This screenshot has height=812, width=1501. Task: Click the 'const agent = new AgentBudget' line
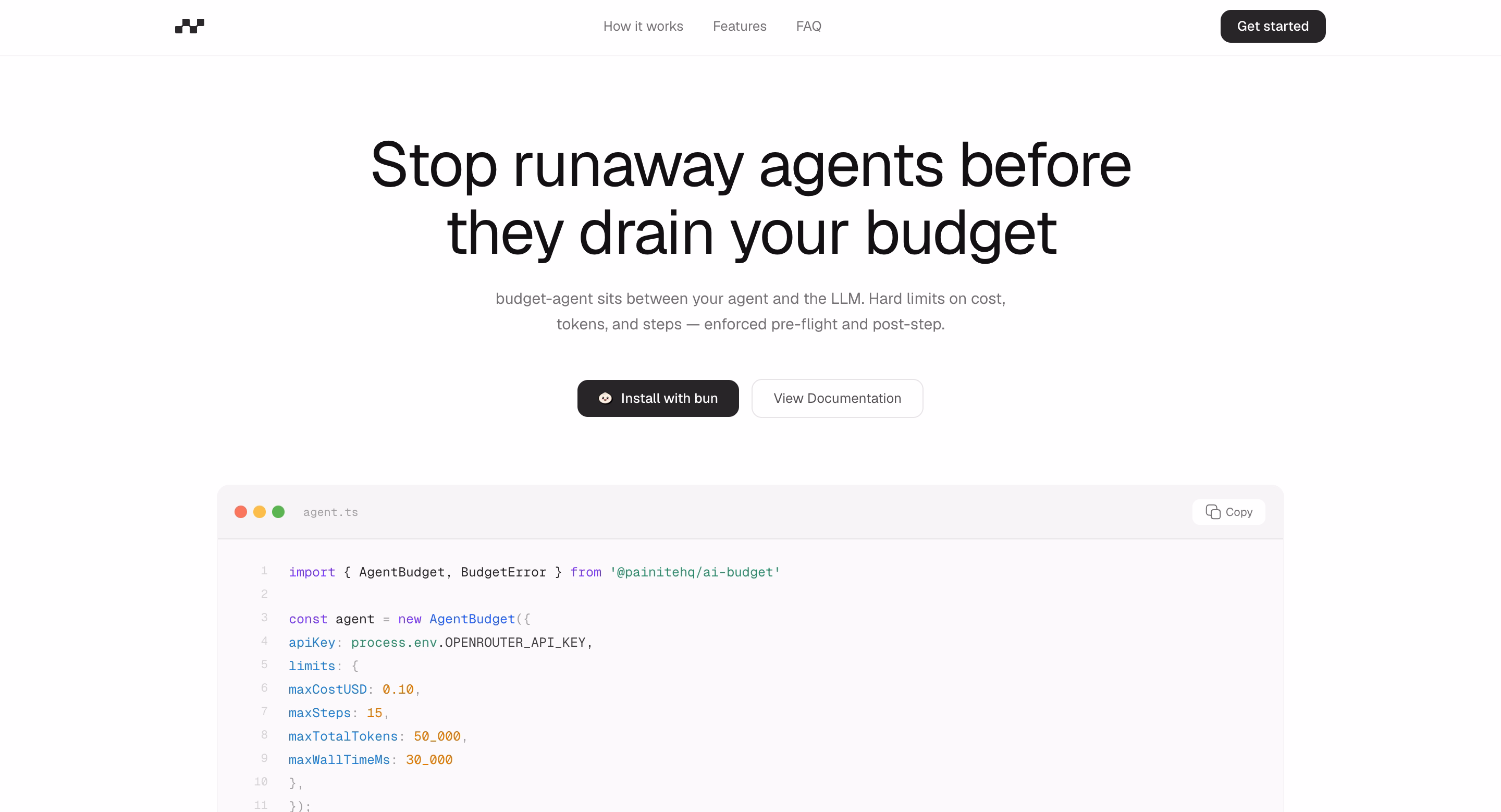410,619
